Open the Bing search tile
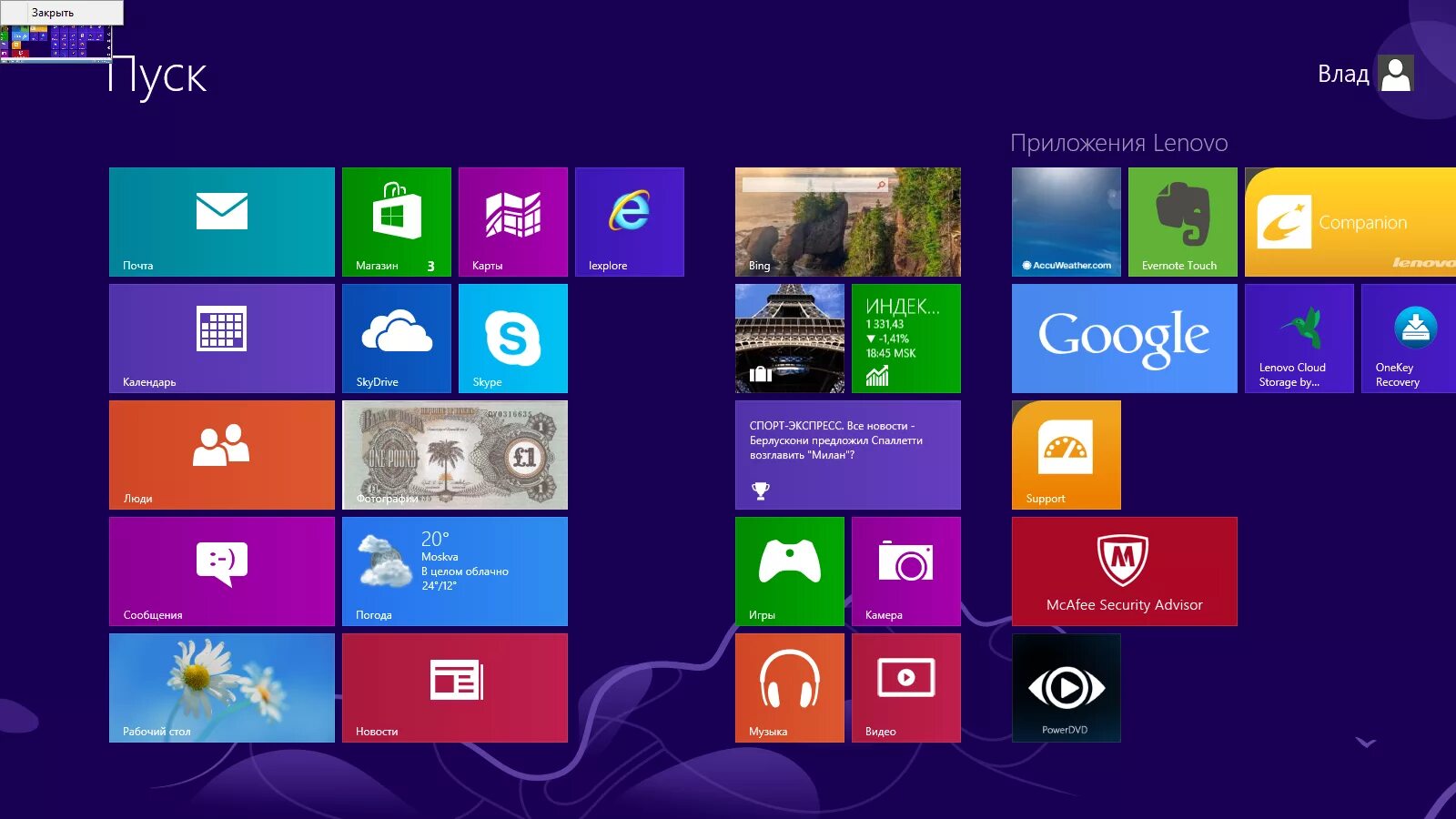The height and width of the screenshot is (819, 1456). click(848, 222)
